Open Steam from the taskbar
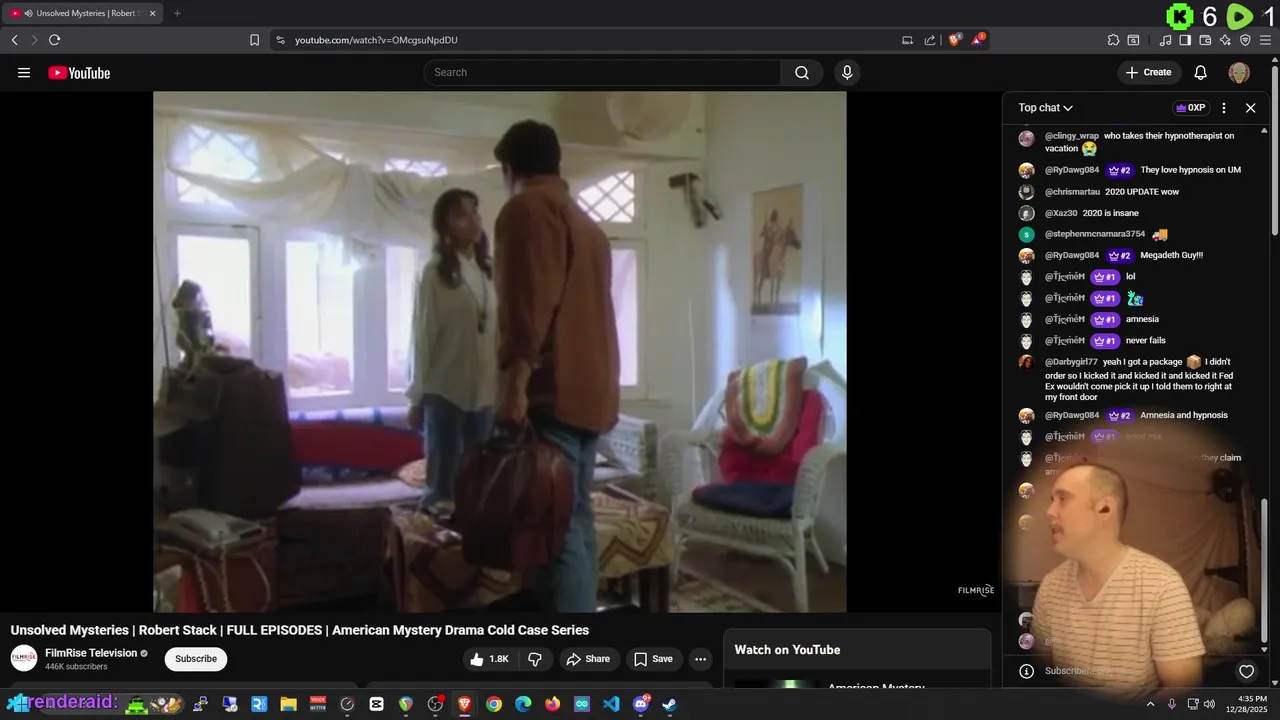Viewport: 1280px width, 720px height. tap(669, 704)
